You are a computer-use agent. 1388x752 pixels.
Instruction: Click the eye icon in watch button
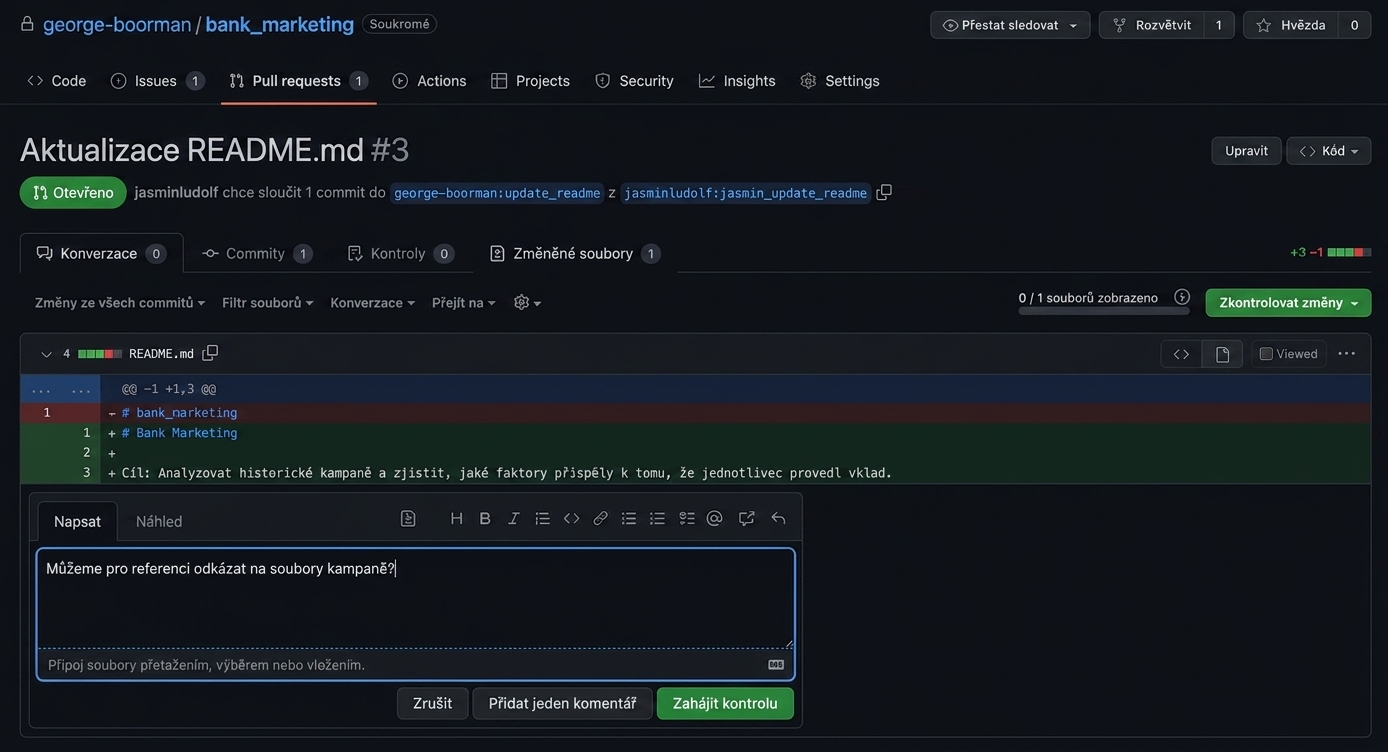click(950, 25)
